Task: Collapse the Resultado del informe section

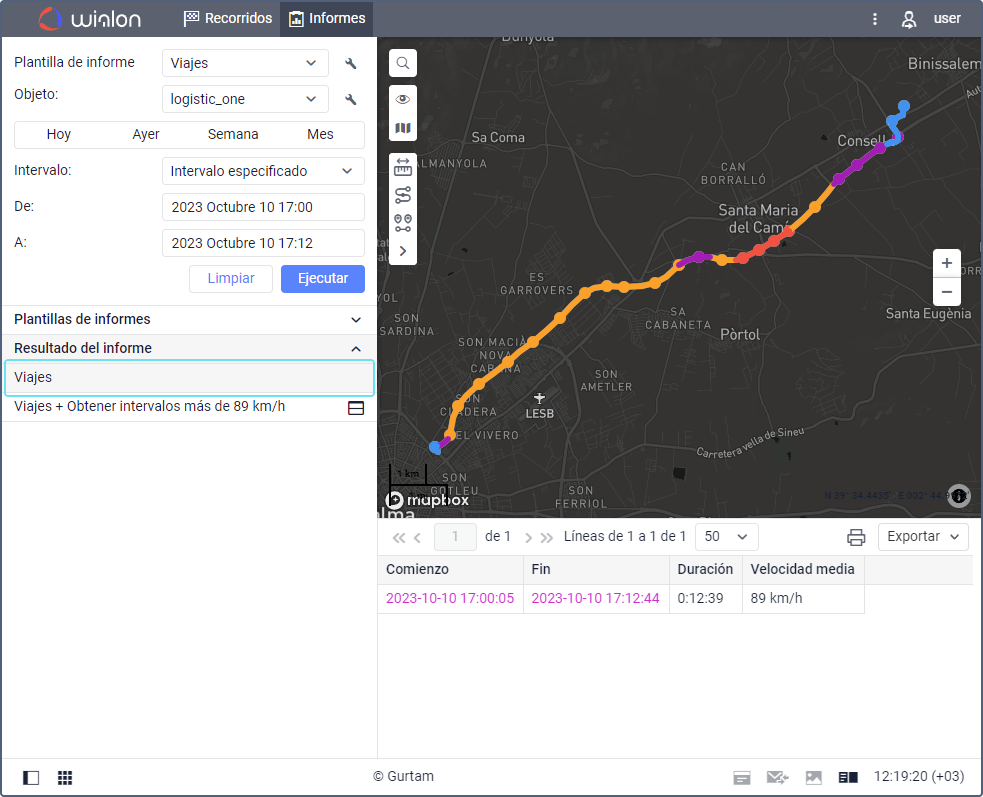Action: 355,349
